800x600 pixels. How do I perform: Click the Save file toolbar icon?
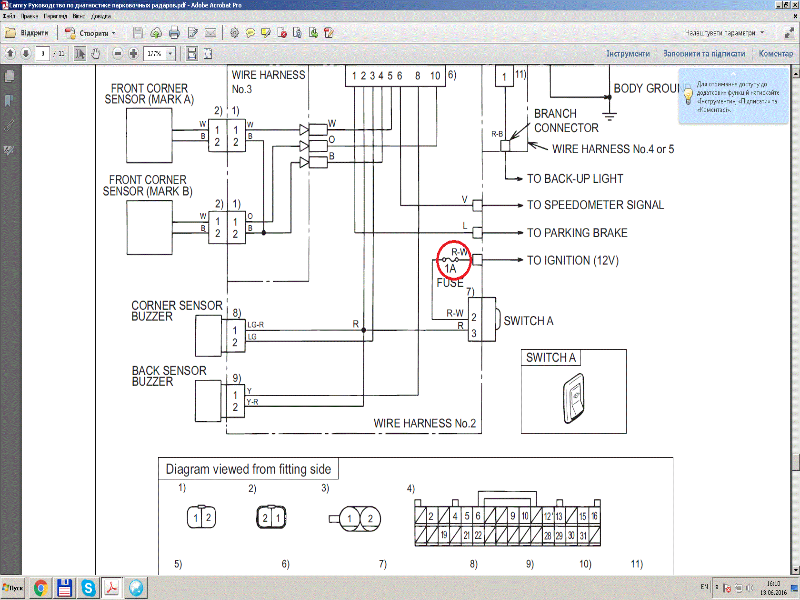pyautogui.click(x=138, y=32)
